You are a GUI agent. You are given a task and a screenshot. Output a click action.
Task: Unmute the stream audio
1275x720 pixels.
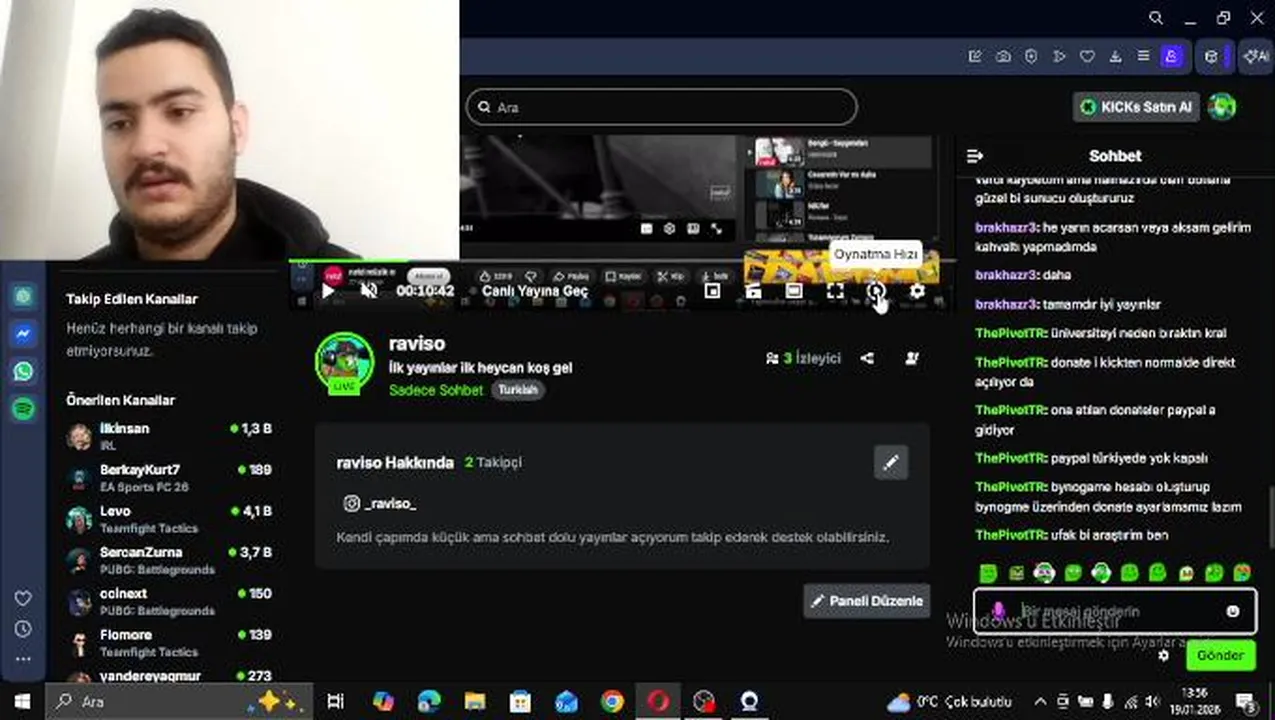369,291
